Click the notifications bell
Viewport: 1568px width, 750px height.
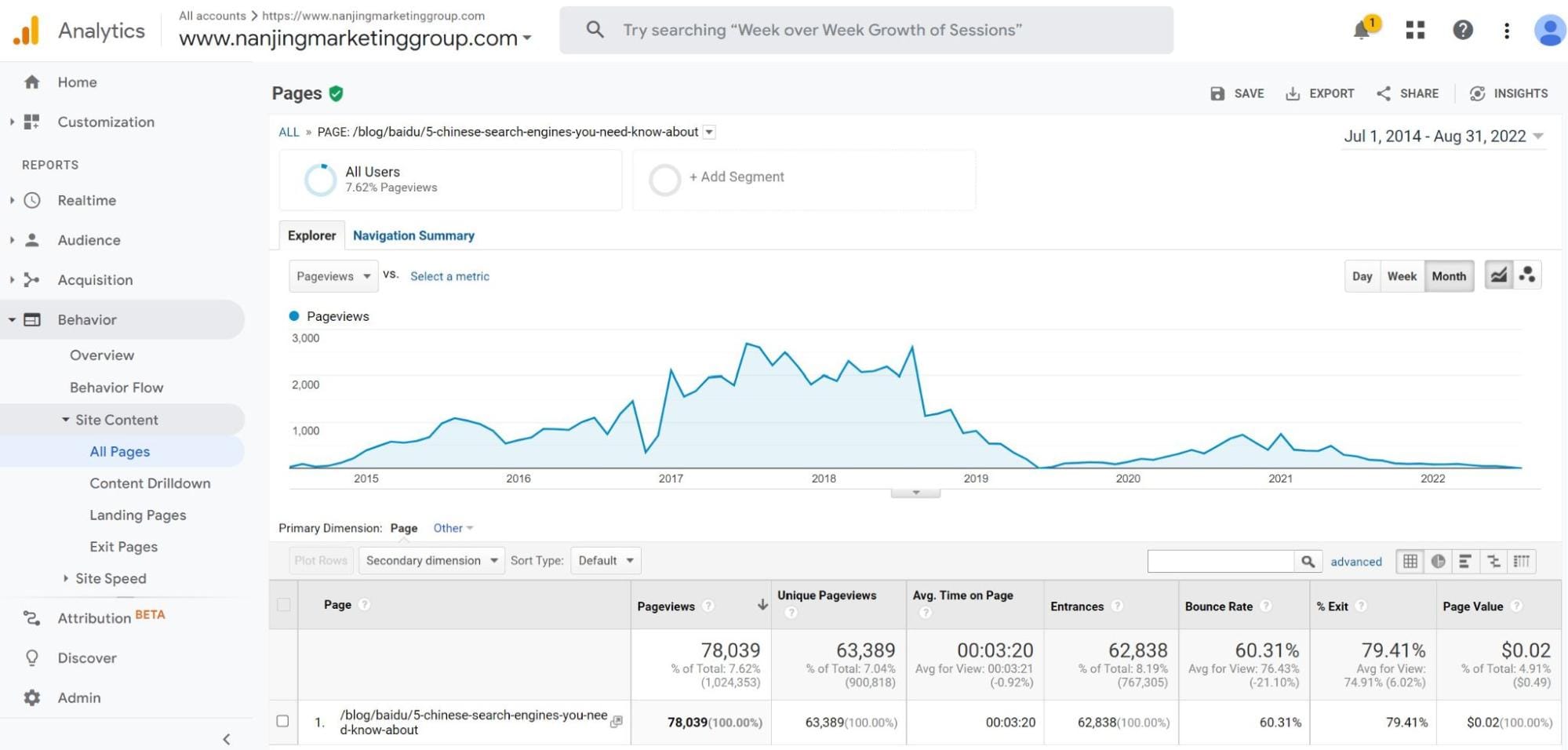coord(1362,30)
